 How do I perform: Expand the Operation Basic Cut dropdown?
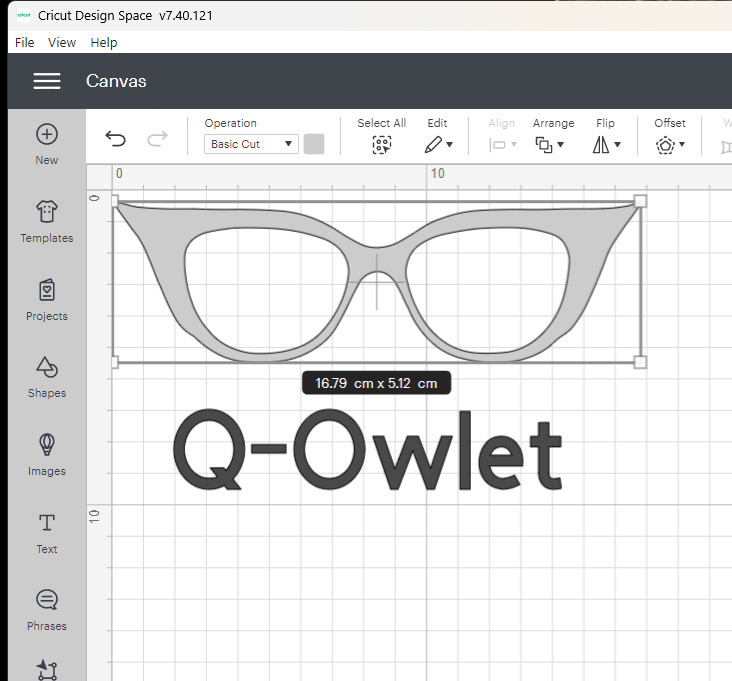251,144
